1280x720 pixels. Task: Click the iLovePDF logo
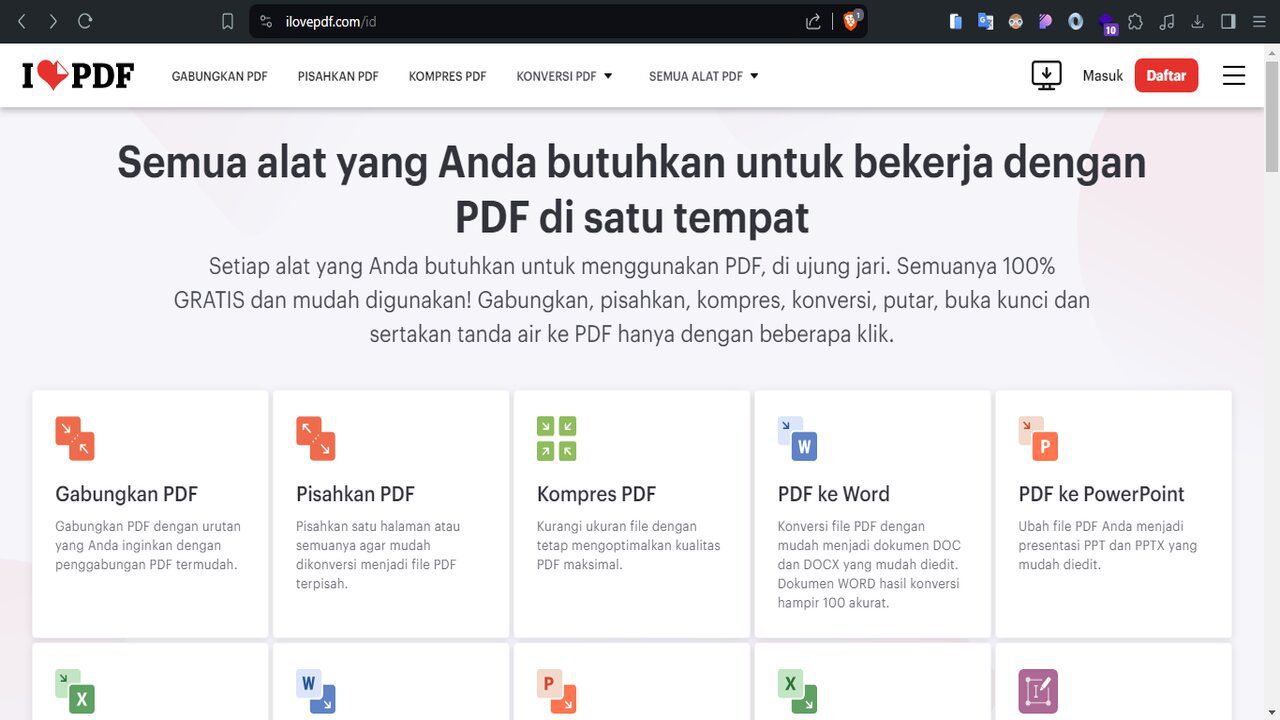[x=78, y=75]
